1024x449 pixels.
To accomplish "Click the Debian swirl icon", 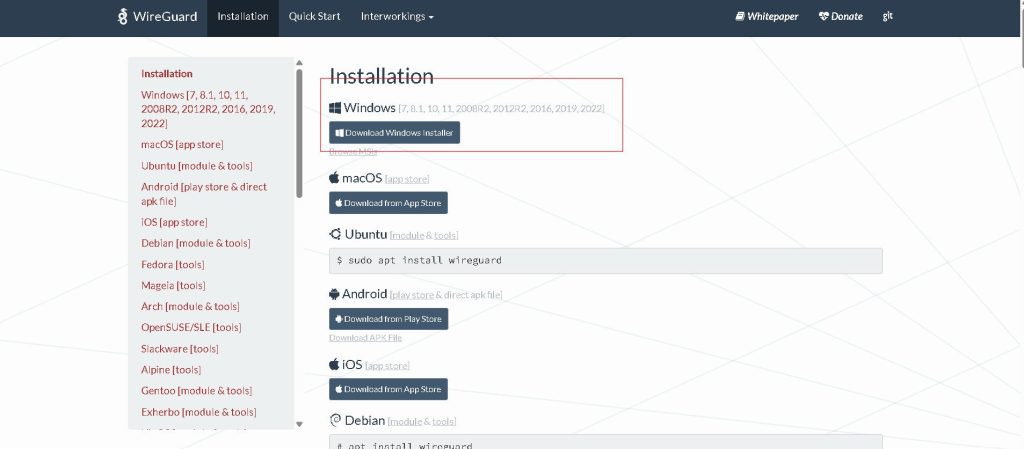I will [x=335, y=420].
